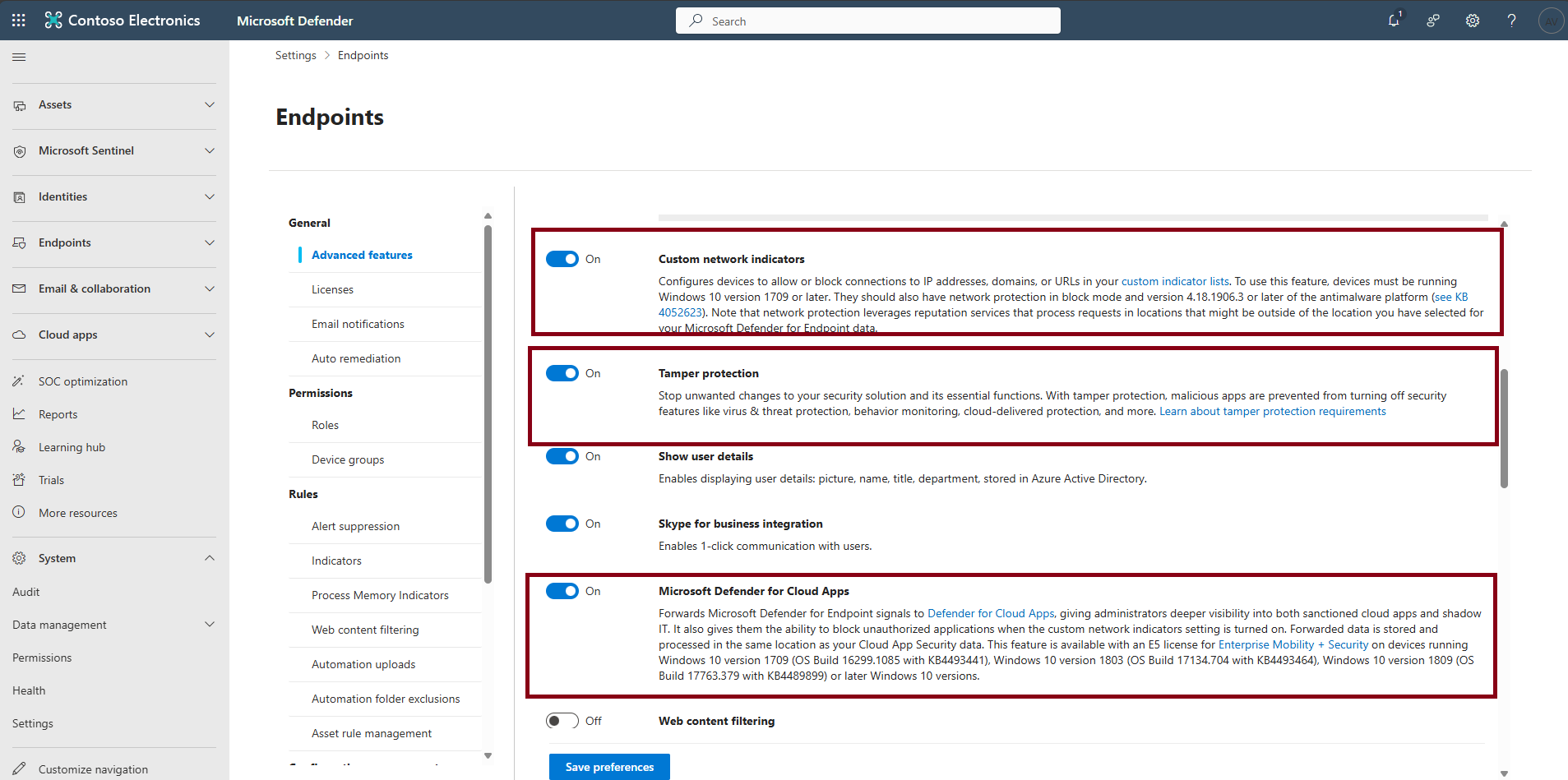Expand the Email & collaboration chevron
The width and height of the screenshot is (1568, 780).
coord(210,289)
